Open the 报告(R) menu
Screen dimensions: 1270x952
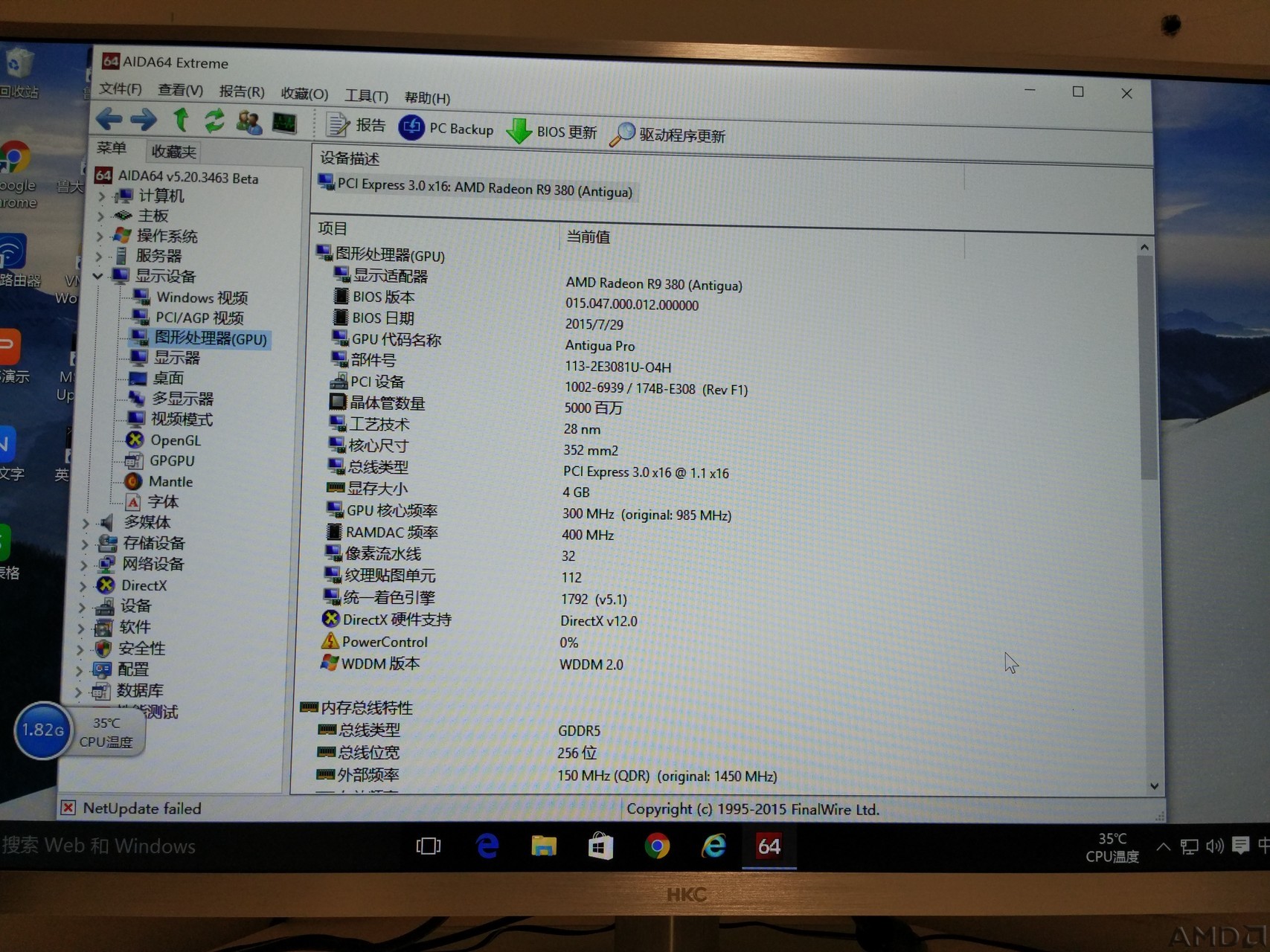[x=242, y=91]
